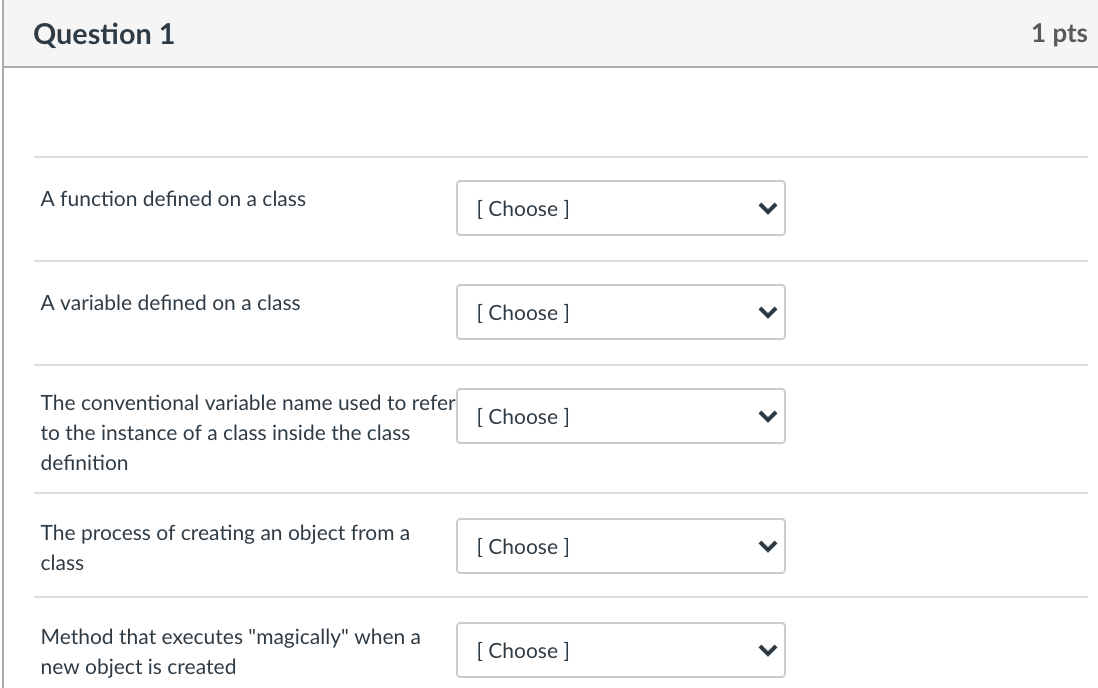
Task: Open dropdown for "A function defined on a class"
Action: (x=620, y=208)
